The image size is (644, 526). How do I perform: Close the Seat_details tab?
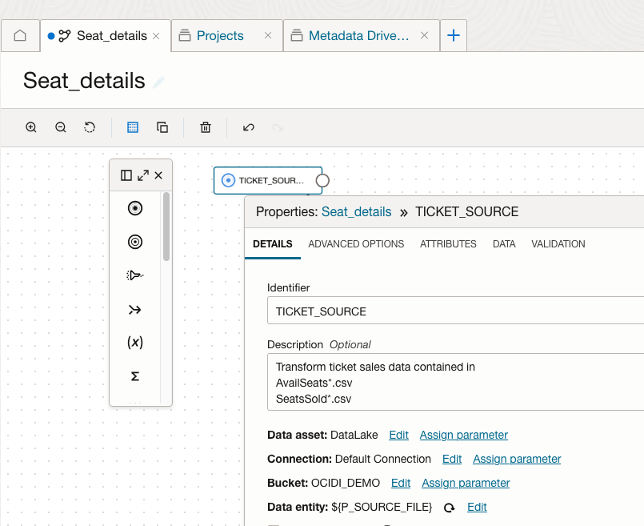coord(156,36)
